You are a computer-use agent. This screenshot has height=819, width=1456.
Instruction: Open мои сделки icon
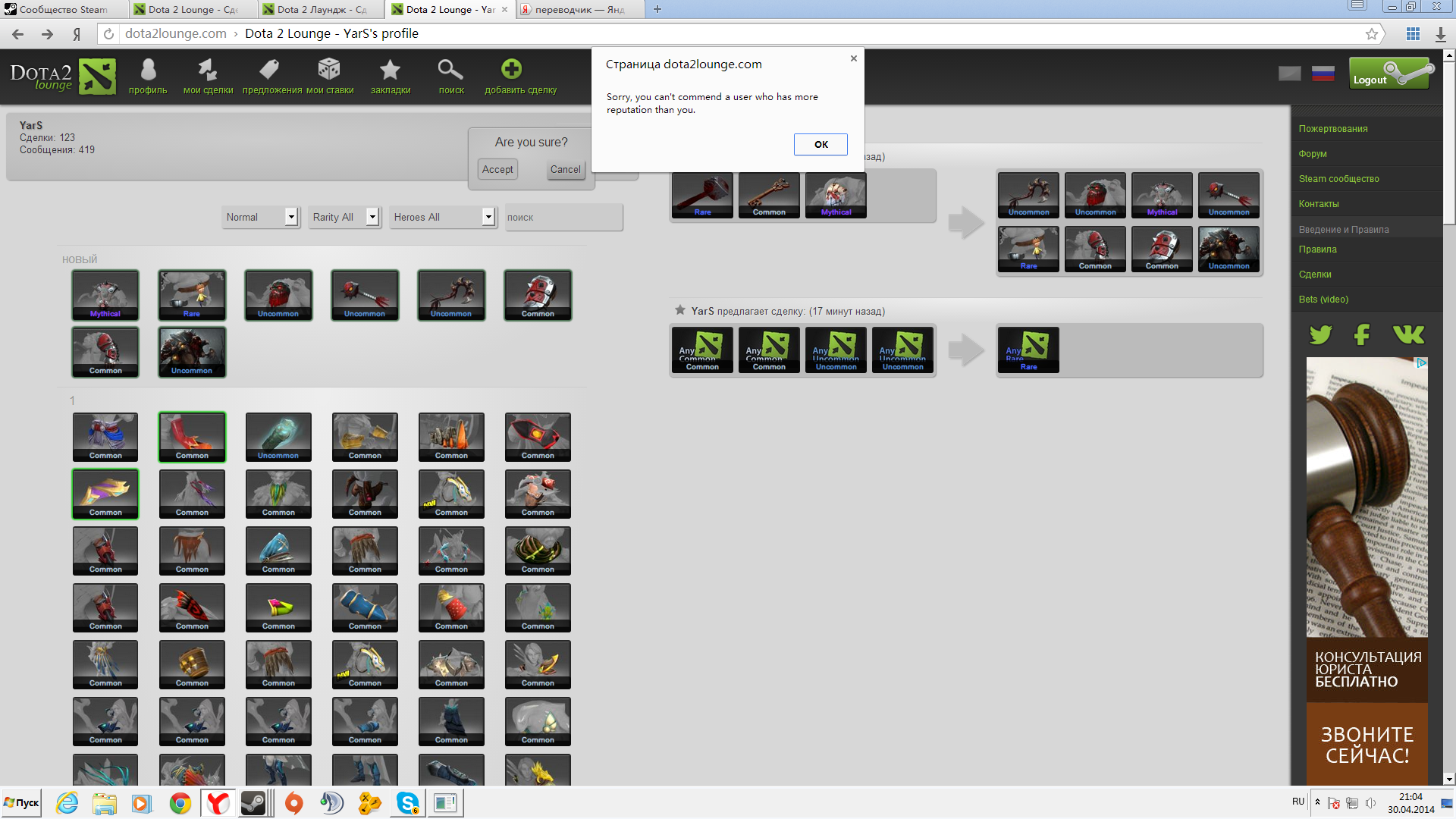[x=208, y=71]
